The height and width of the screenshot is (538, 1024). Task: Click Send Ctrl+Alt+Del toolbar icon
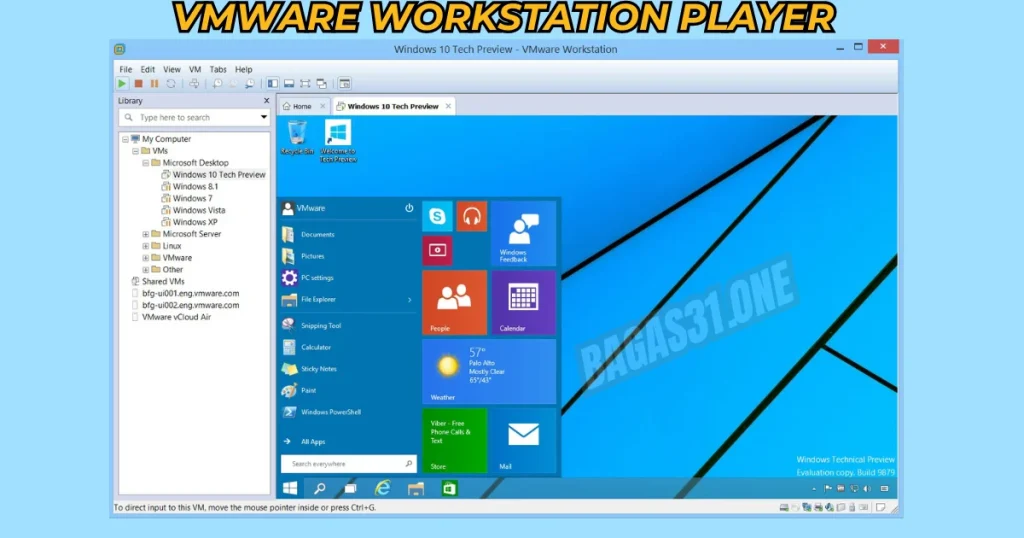[x=194, y=84]
